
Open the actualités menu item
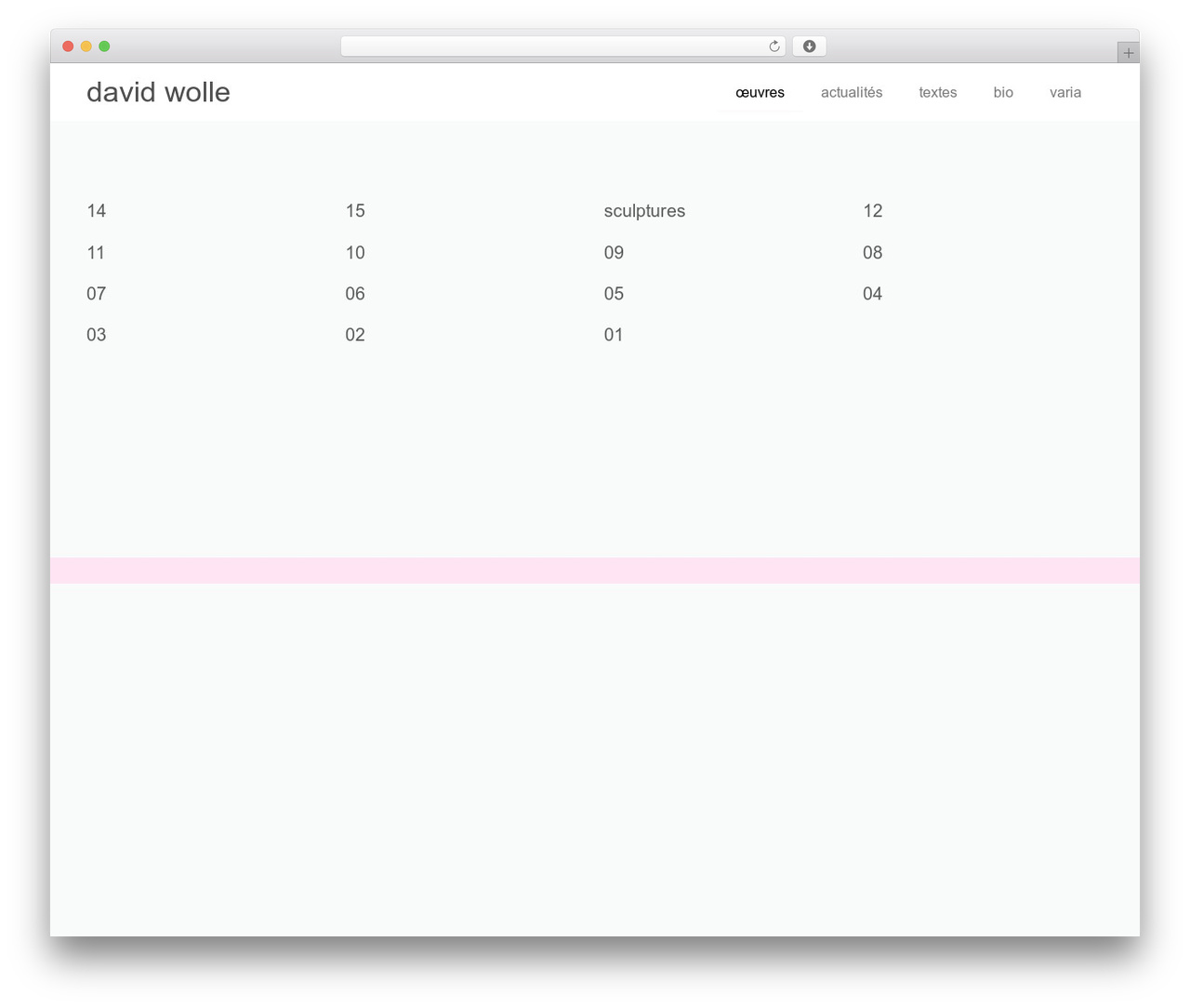852,92
